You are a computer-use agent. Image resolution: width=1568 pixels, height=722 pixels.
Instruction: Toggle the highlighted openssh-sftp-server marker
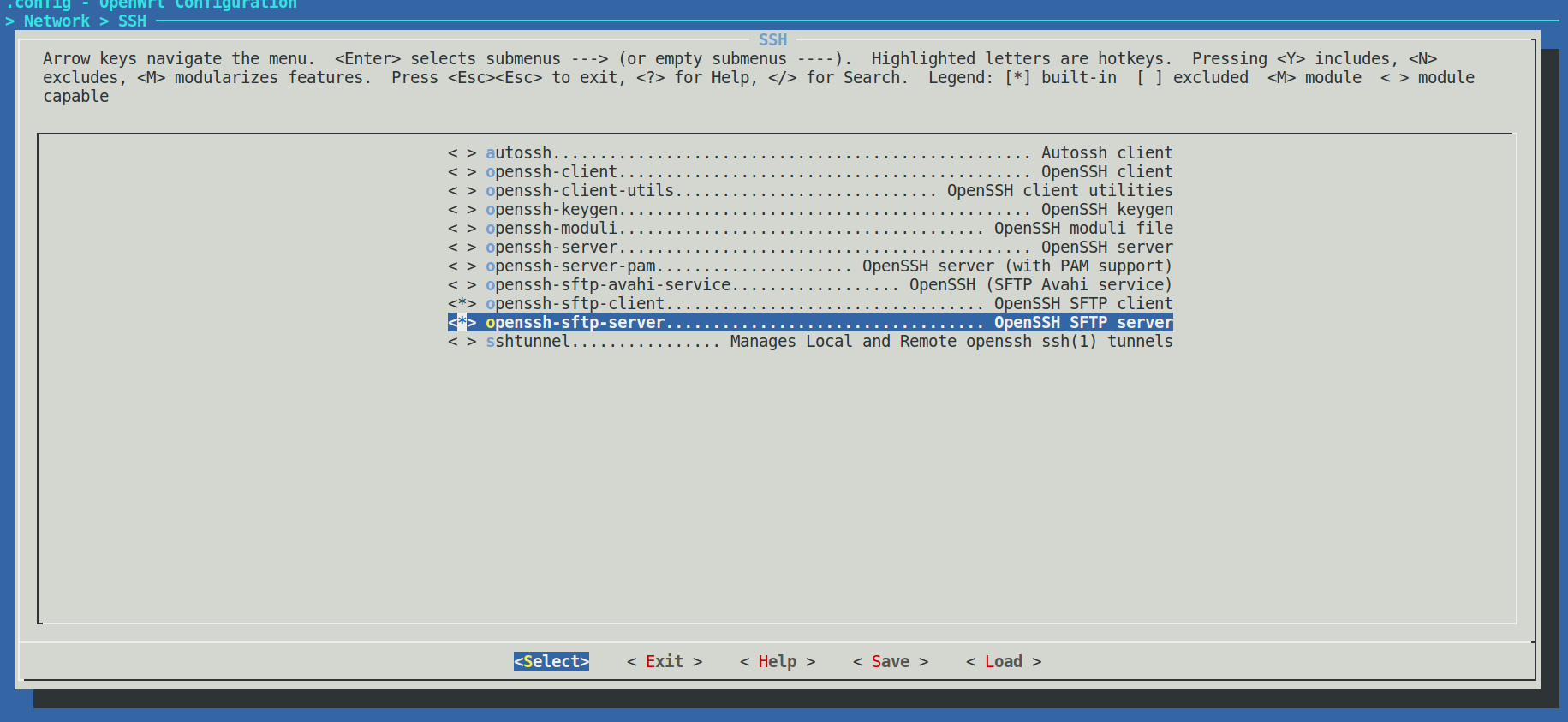[462, 323]
